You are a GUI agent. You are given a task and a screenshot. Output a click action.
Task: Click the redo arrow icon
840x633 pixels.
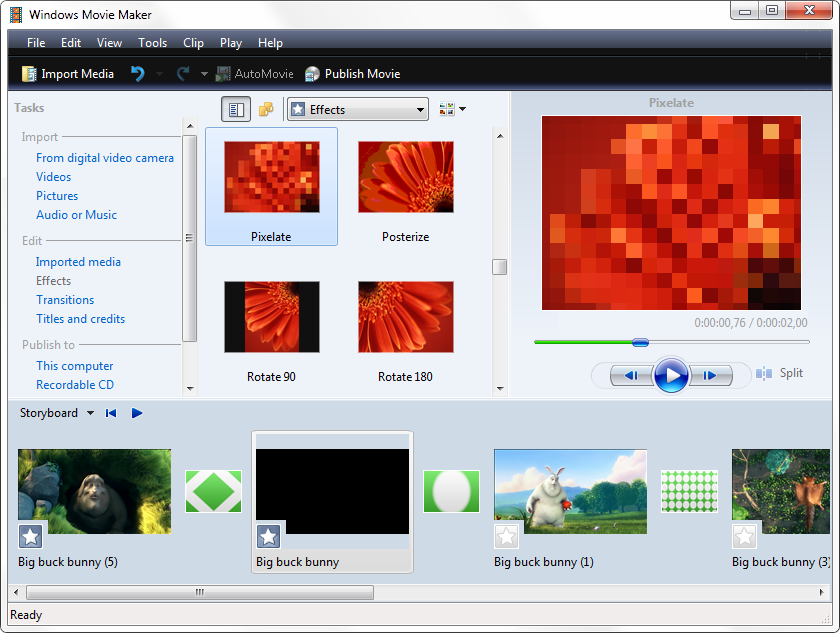click(x=183, y=73)
